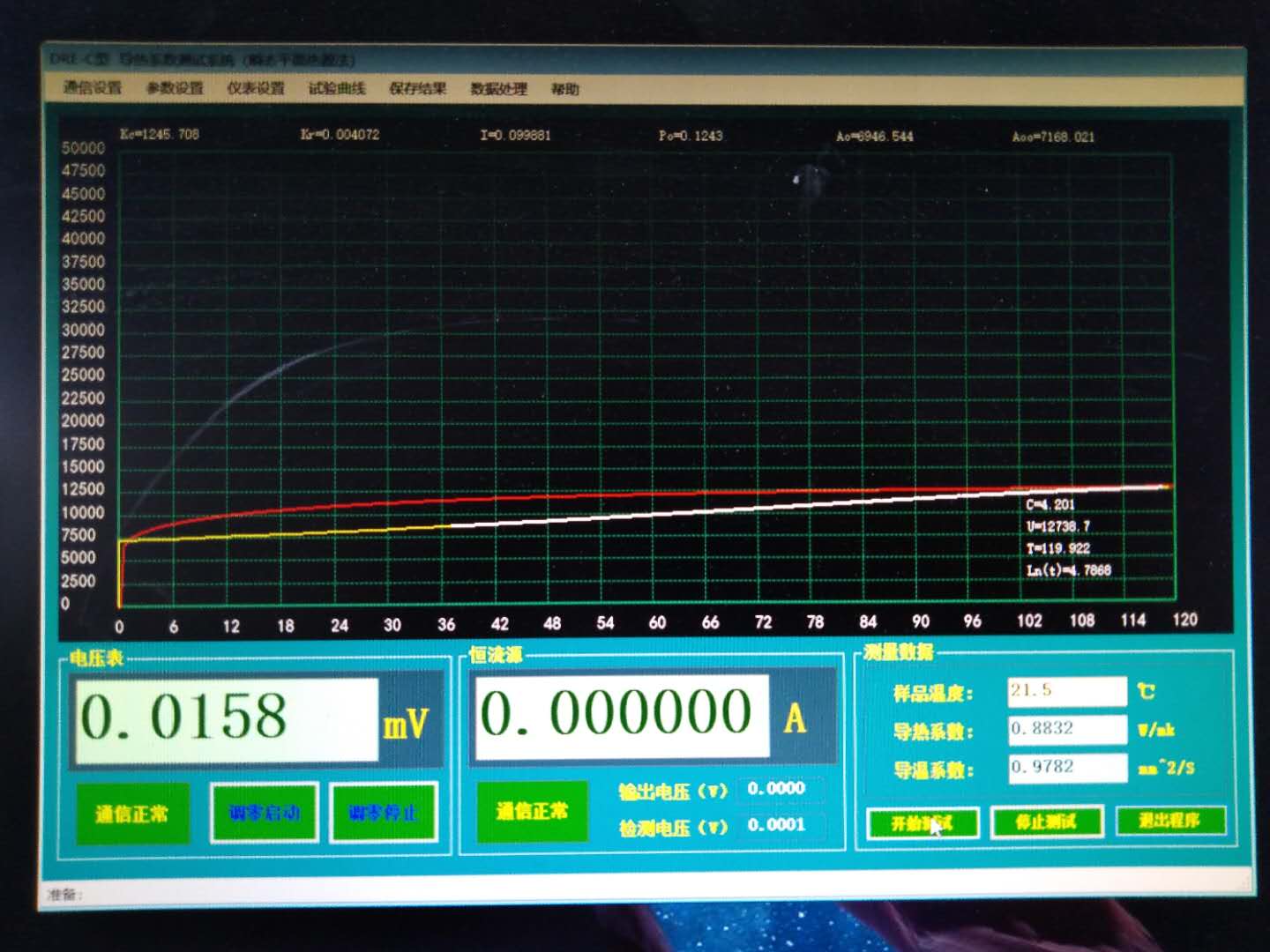Click the 调零停止 button
The width and height of the screenshot is (1270, 952).
pos(383,812)
